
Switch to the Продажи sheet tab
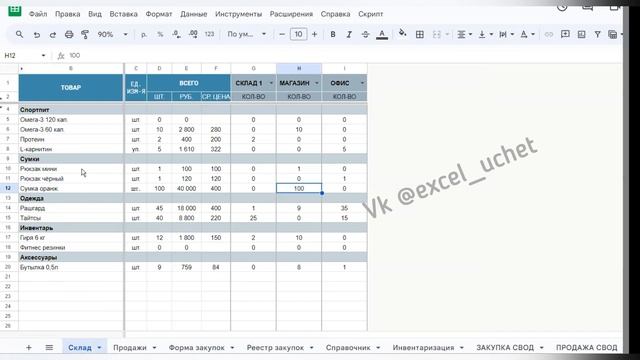(130, 348)
